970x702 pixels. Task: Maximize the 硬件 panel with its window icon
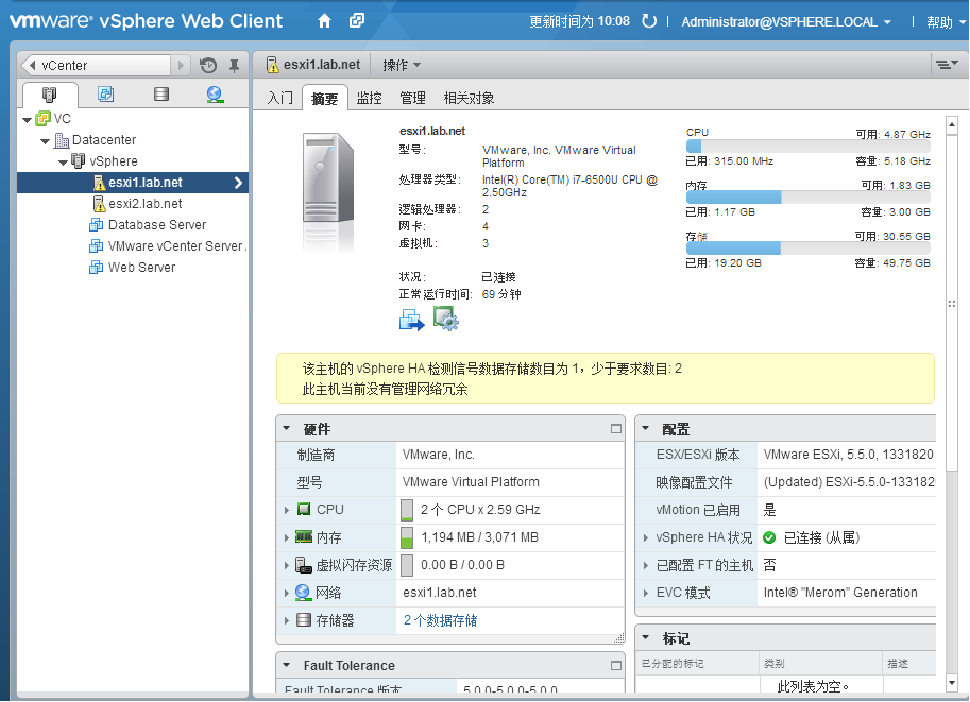click(x=616, y=429)
